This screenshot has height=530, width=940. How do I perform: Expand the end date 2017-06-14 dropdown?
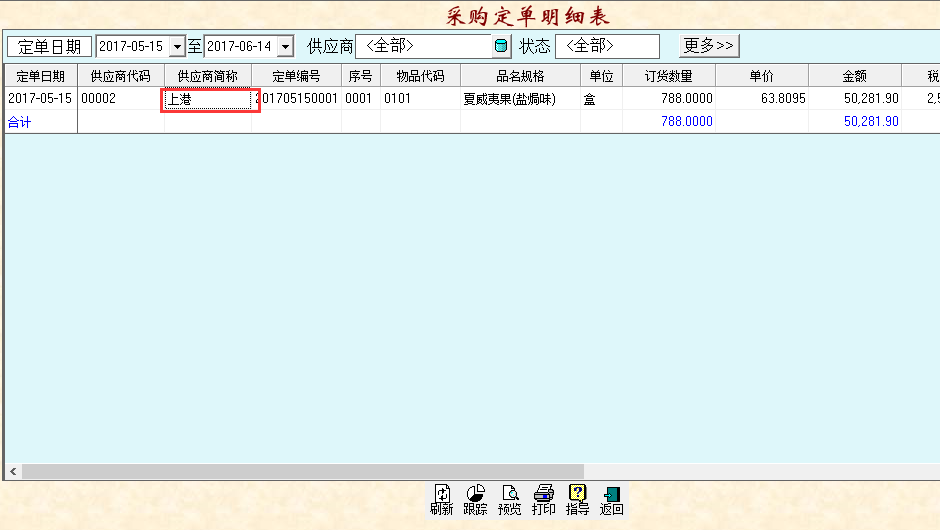[285, 46]
